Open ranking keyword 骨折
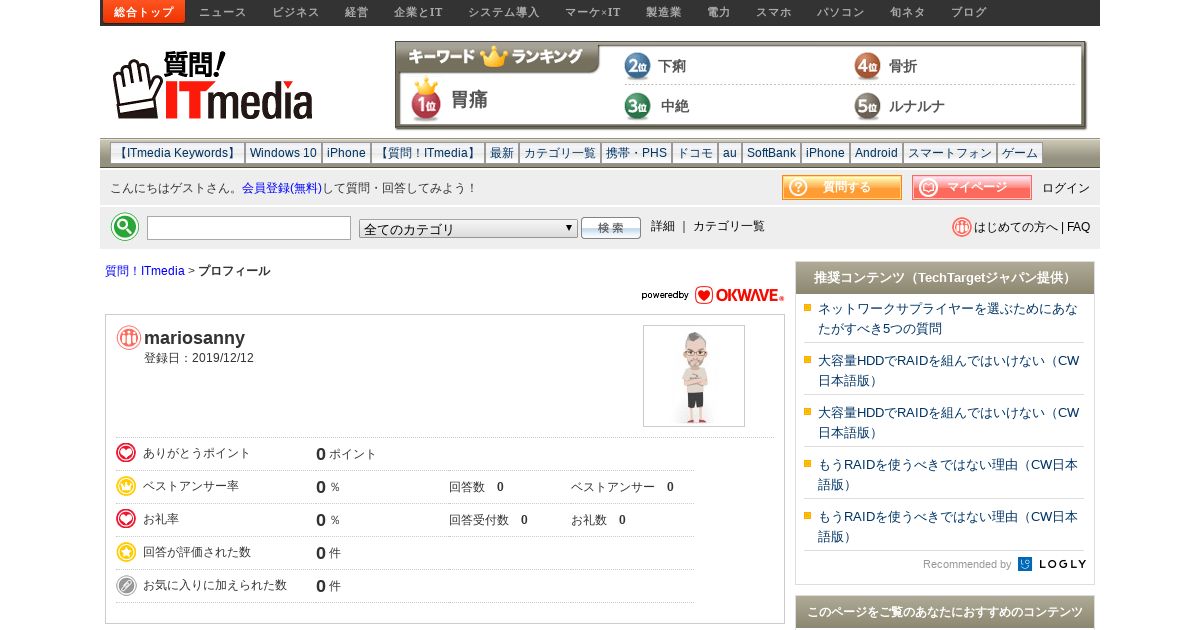 point(903,66)
